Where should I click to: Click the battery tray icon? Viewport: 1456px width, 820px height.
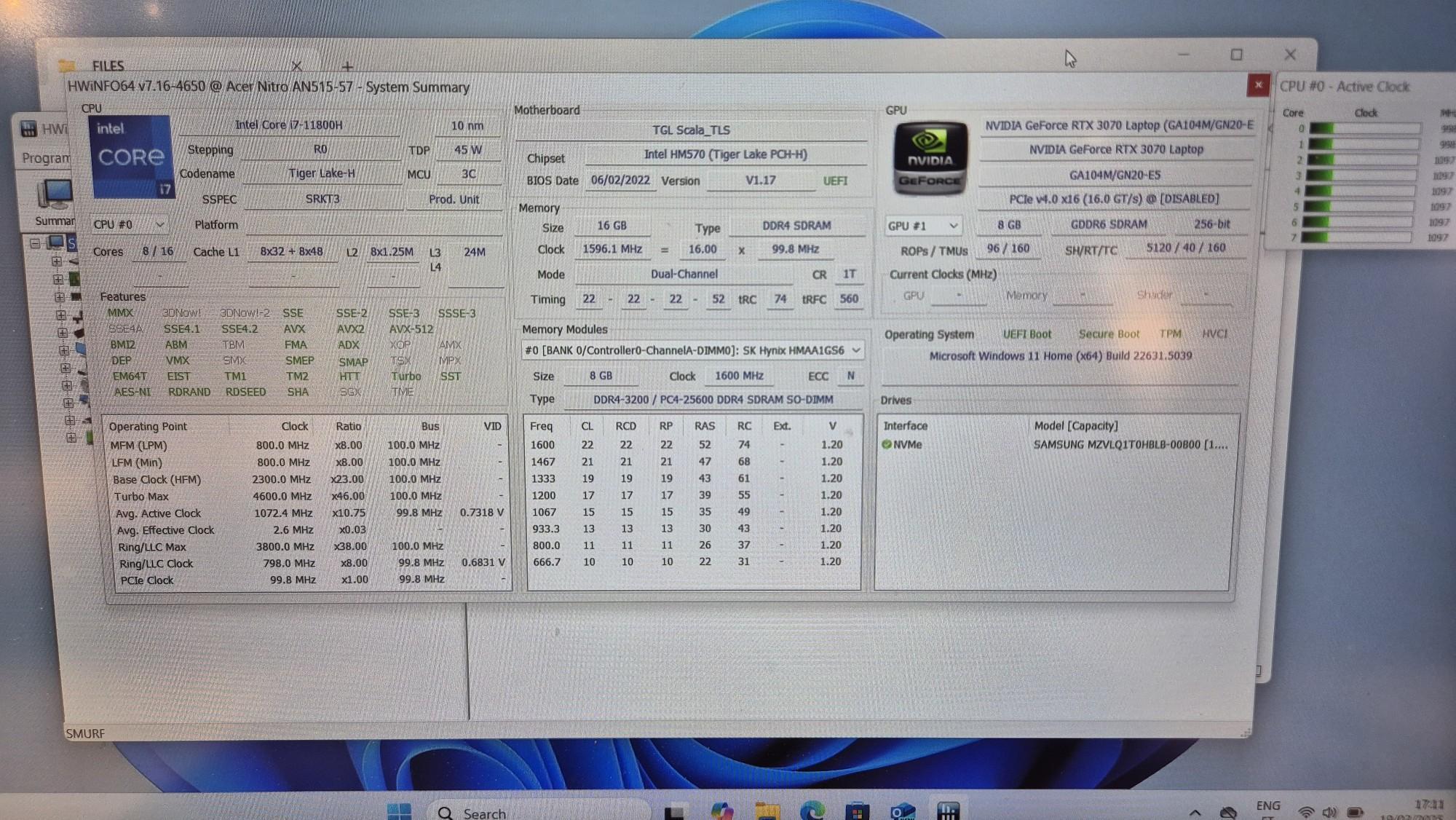[1355, 812]
